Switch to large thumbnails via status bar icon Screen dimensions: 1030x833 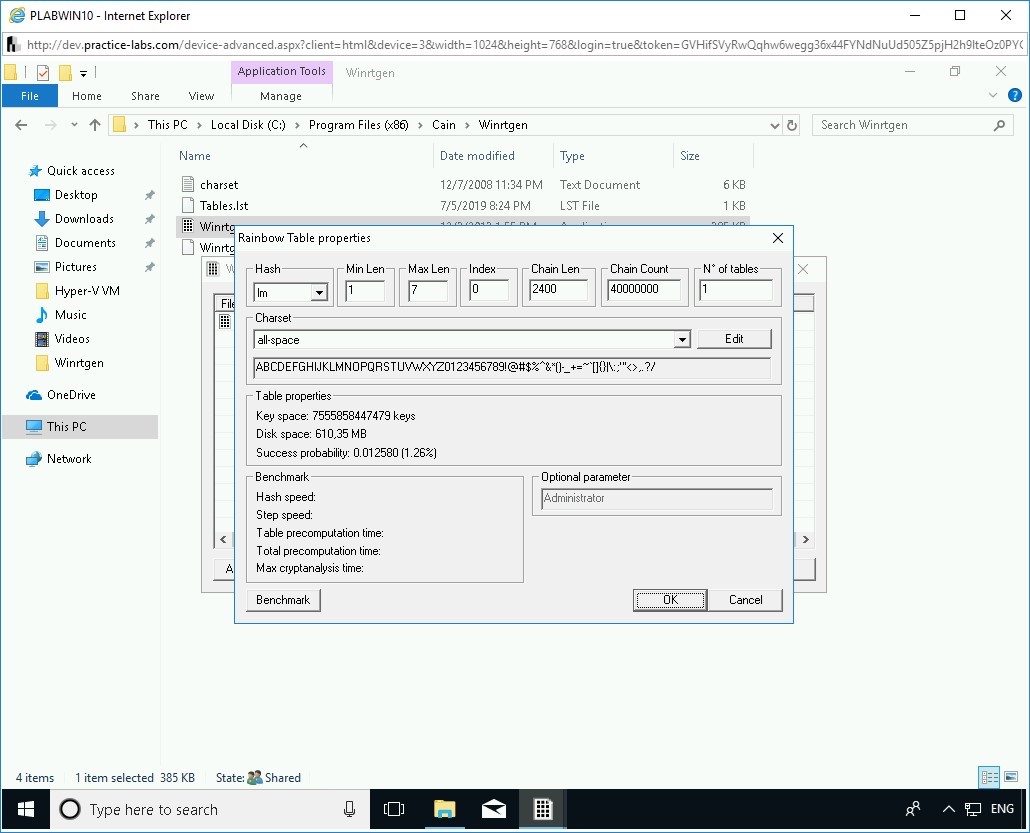point(1010,777)
